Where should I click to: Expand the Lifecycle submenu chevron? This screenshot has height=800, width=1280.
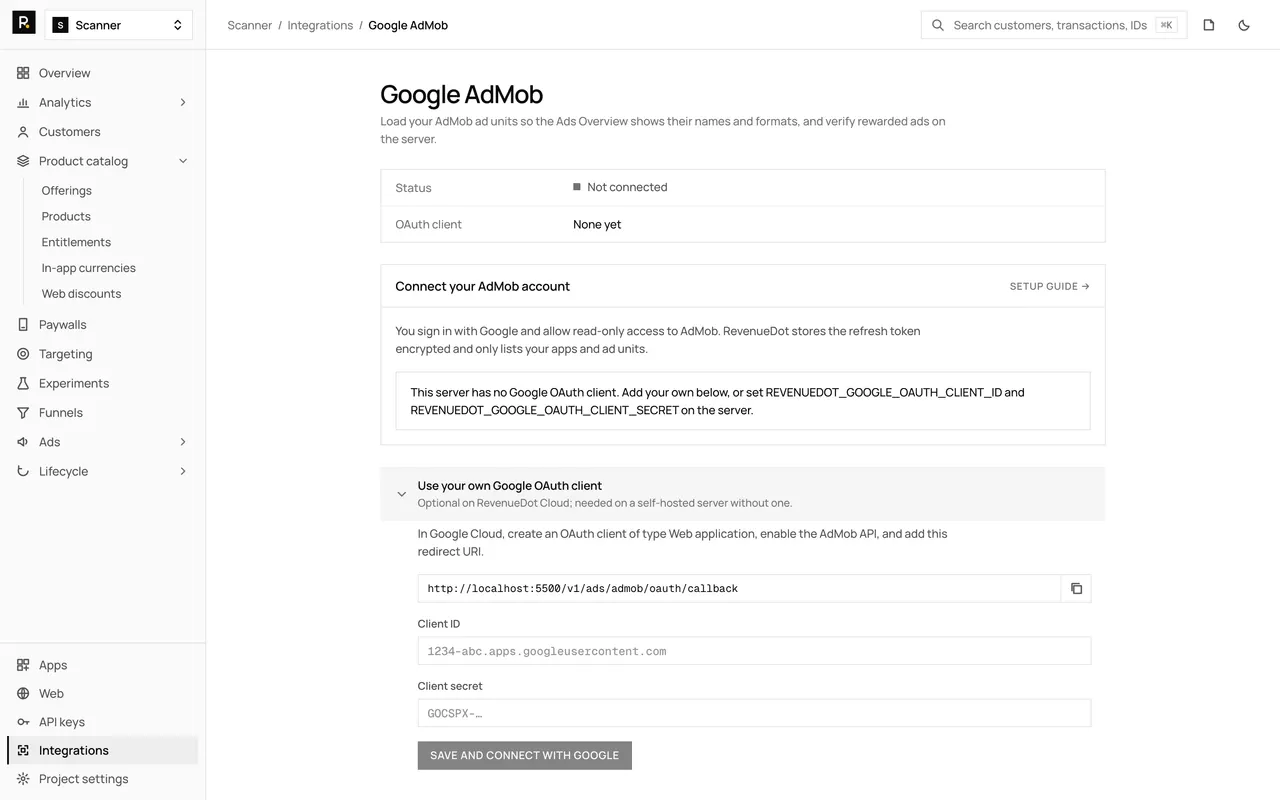pos(183,471)
